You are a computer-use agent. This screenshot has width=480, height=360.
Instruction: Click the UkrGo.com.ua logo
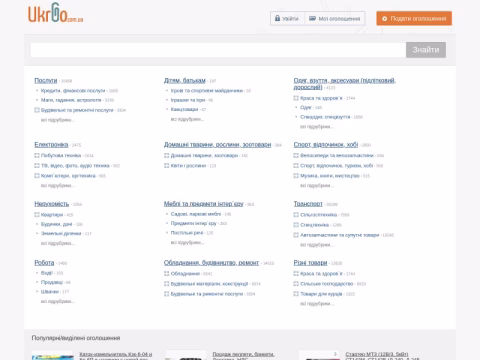pos(56,13)
